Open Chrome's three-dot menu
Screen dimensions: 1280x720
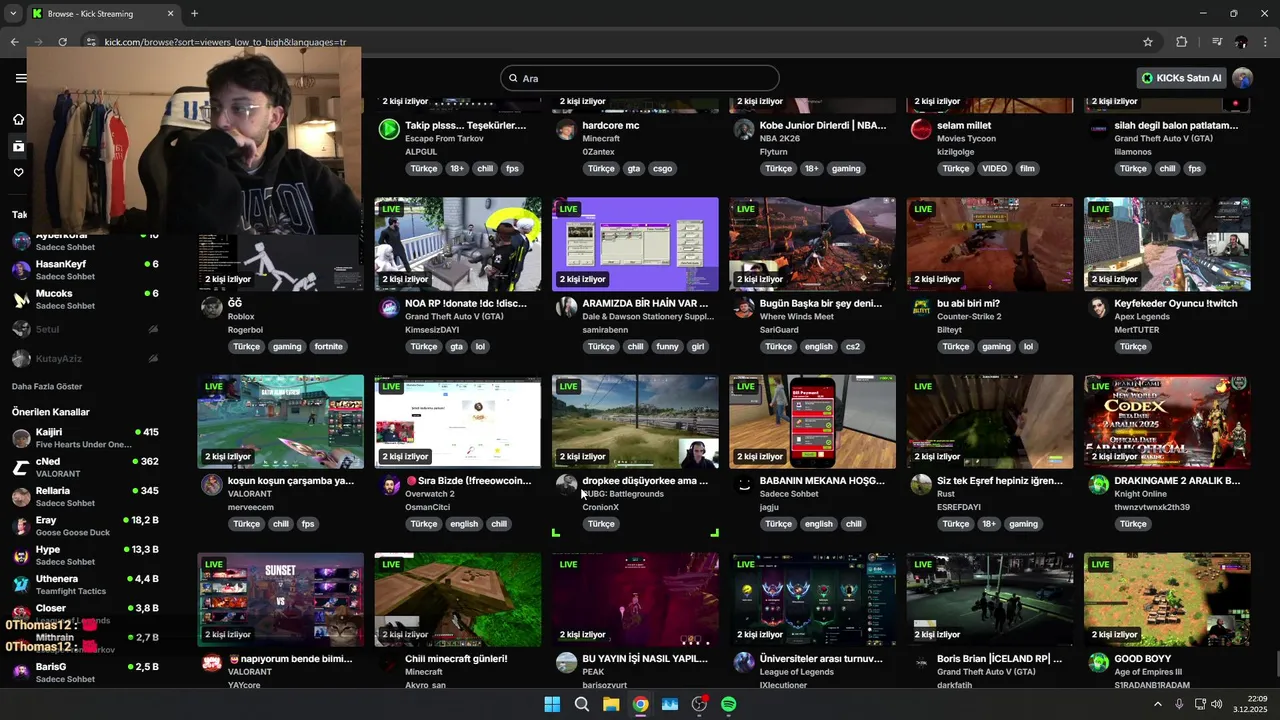(x=1266, y=42)
